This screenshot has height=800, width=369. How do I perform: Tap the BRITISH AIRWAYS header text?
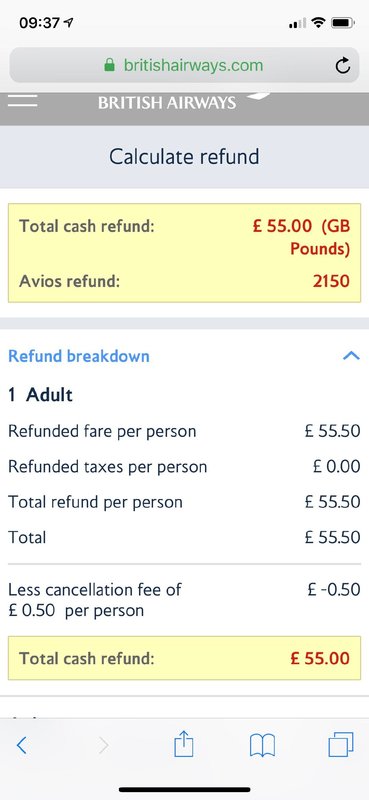[x=167, y=103]
